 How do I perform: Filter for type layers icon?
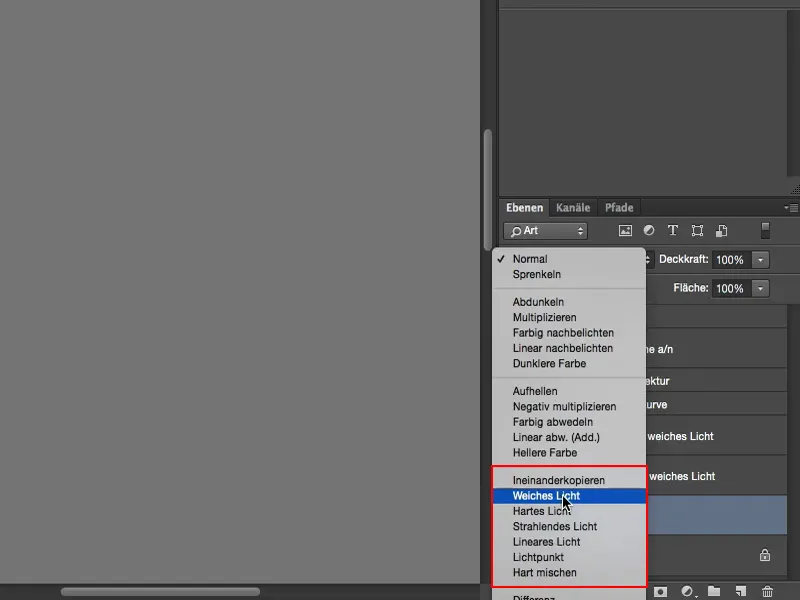673,231
